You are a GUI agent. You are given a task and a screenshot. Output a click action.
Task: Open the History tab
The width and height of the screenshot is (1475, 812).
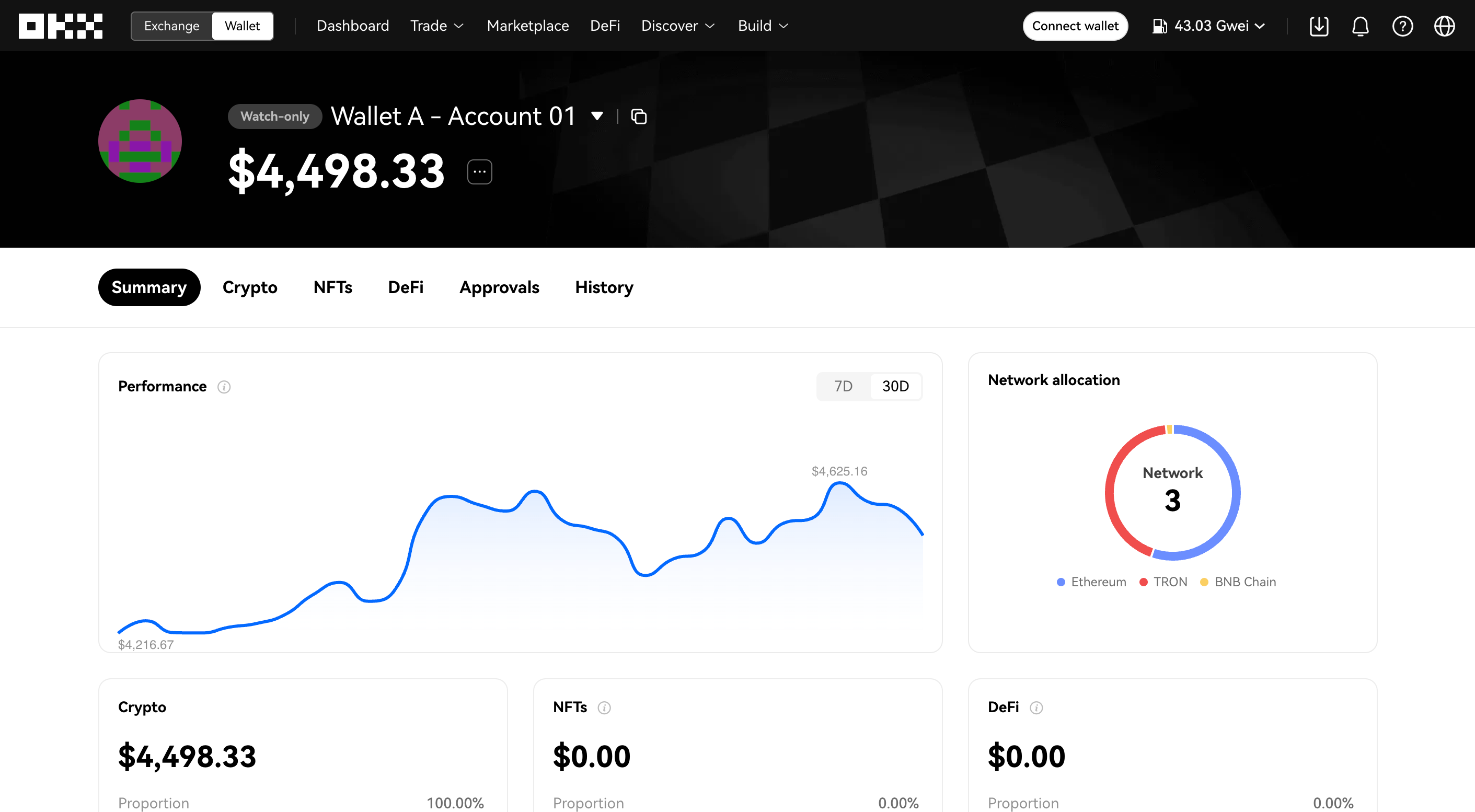tap(604, 287)
